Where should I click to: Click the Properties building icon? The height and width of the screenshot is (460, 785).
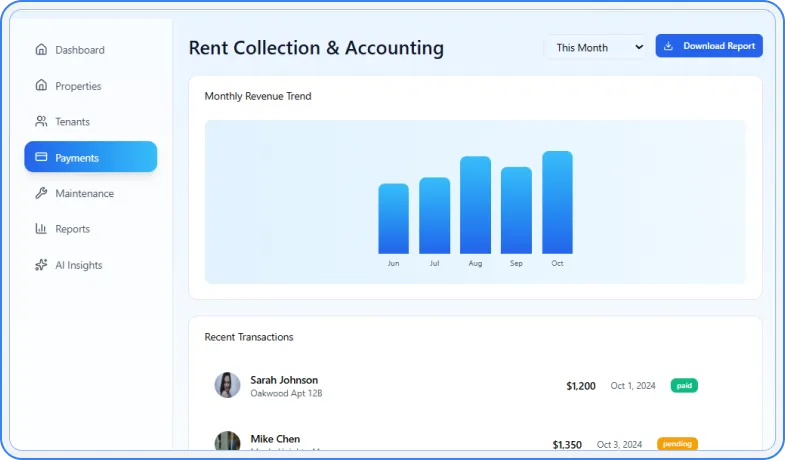click(41, 86)
